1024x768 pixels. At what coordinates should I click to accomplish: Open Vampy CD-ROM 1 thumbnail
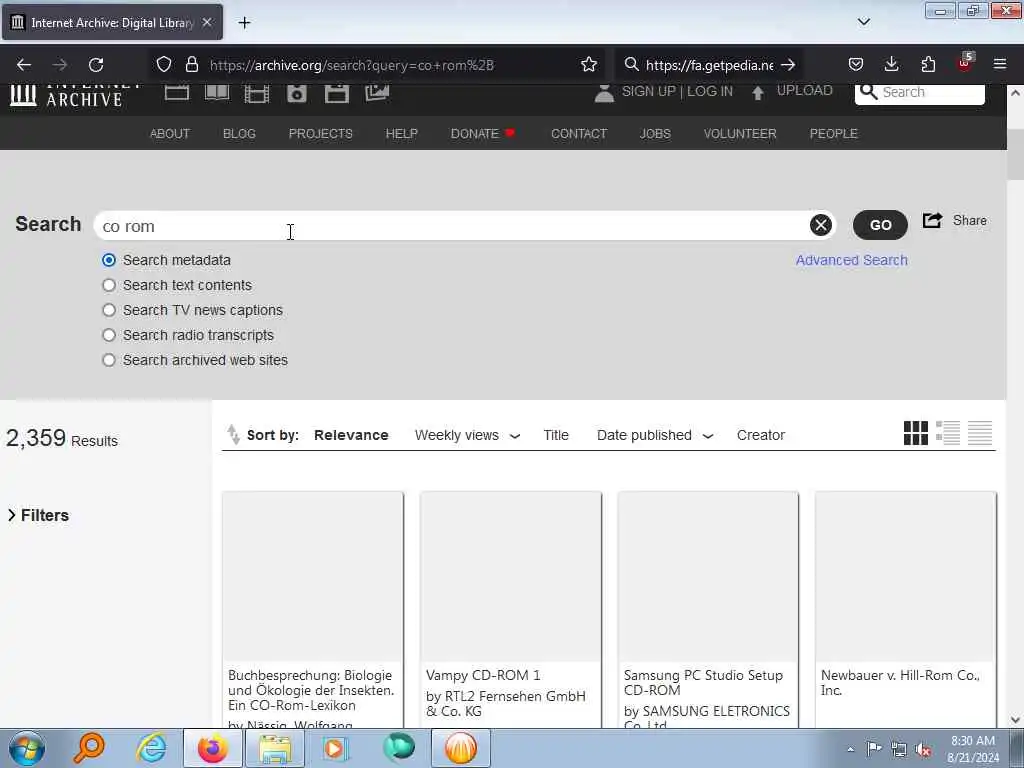pos(511,577)
